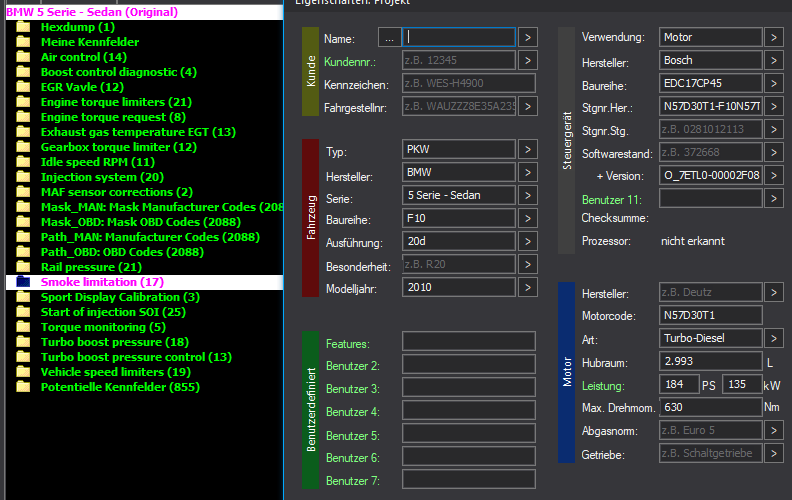Viewport: 792px width, 500px height.
Task: Click the Max. Drehmom. 630 field
Action: (711, 407)
